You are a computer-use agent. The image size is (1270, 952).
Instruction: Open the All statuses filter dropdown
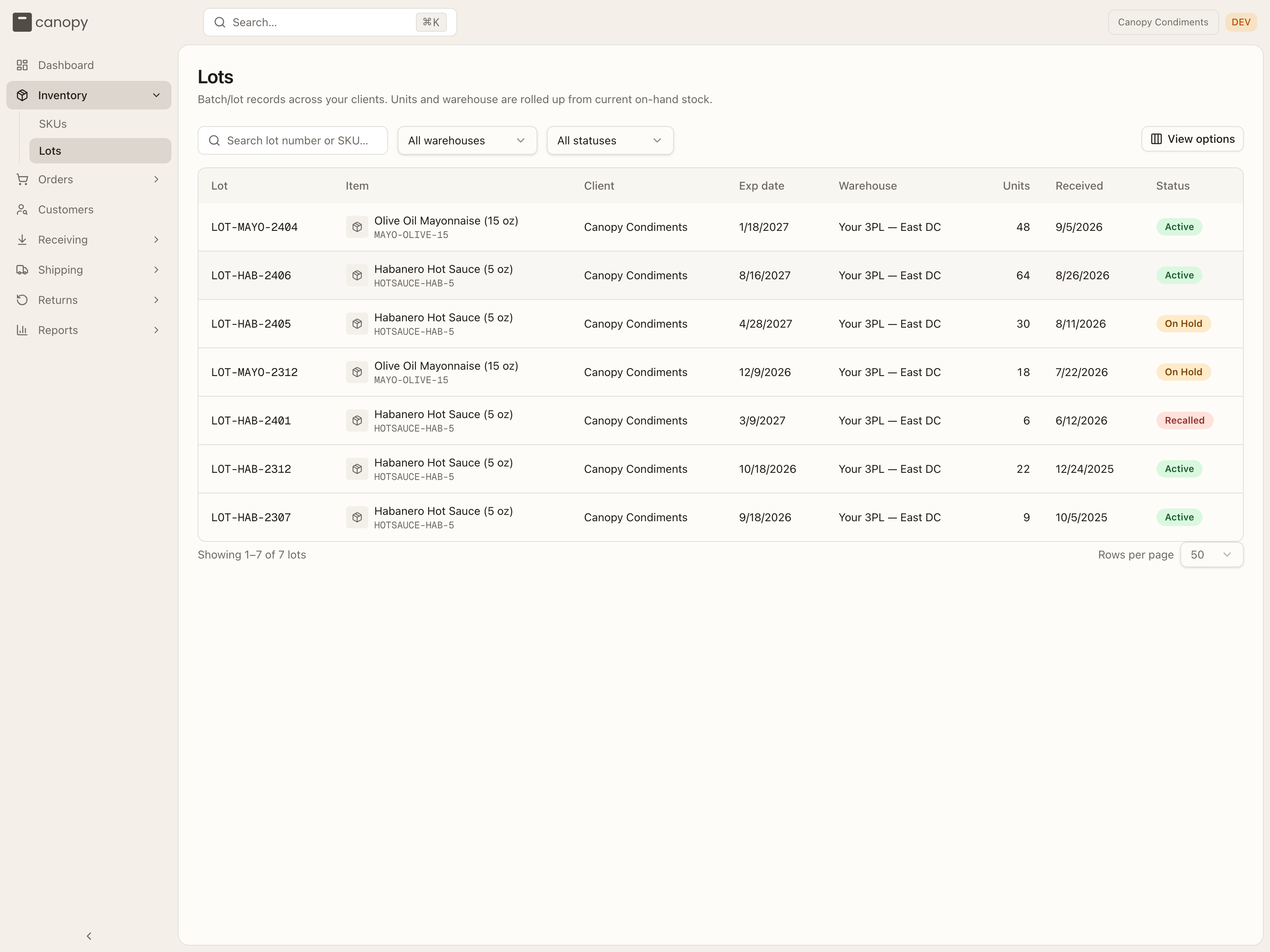610,140
